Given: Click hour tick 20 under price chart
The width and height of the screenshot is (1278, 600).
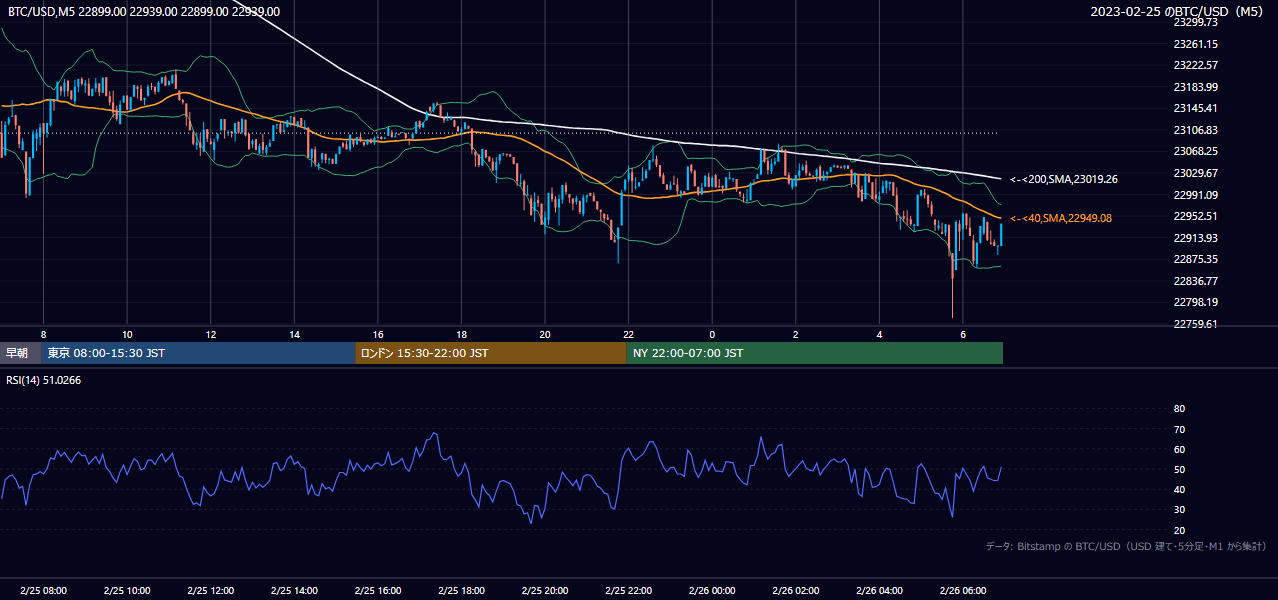Looking at the screenshot, I should tap(545, 334).
